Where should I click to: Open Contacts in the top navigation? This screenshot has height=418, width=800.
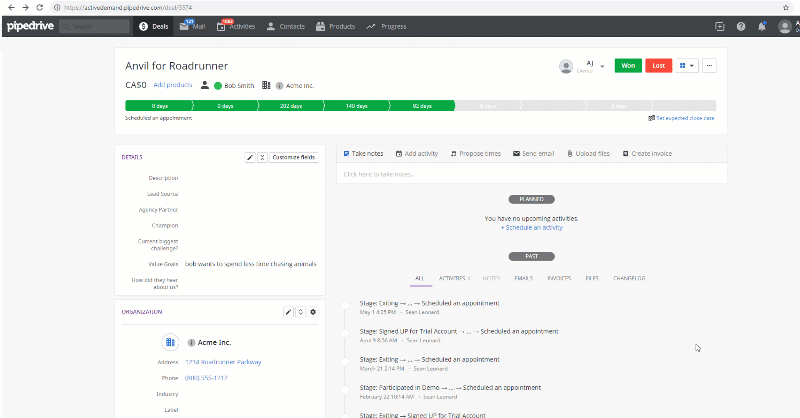(286, 27)
